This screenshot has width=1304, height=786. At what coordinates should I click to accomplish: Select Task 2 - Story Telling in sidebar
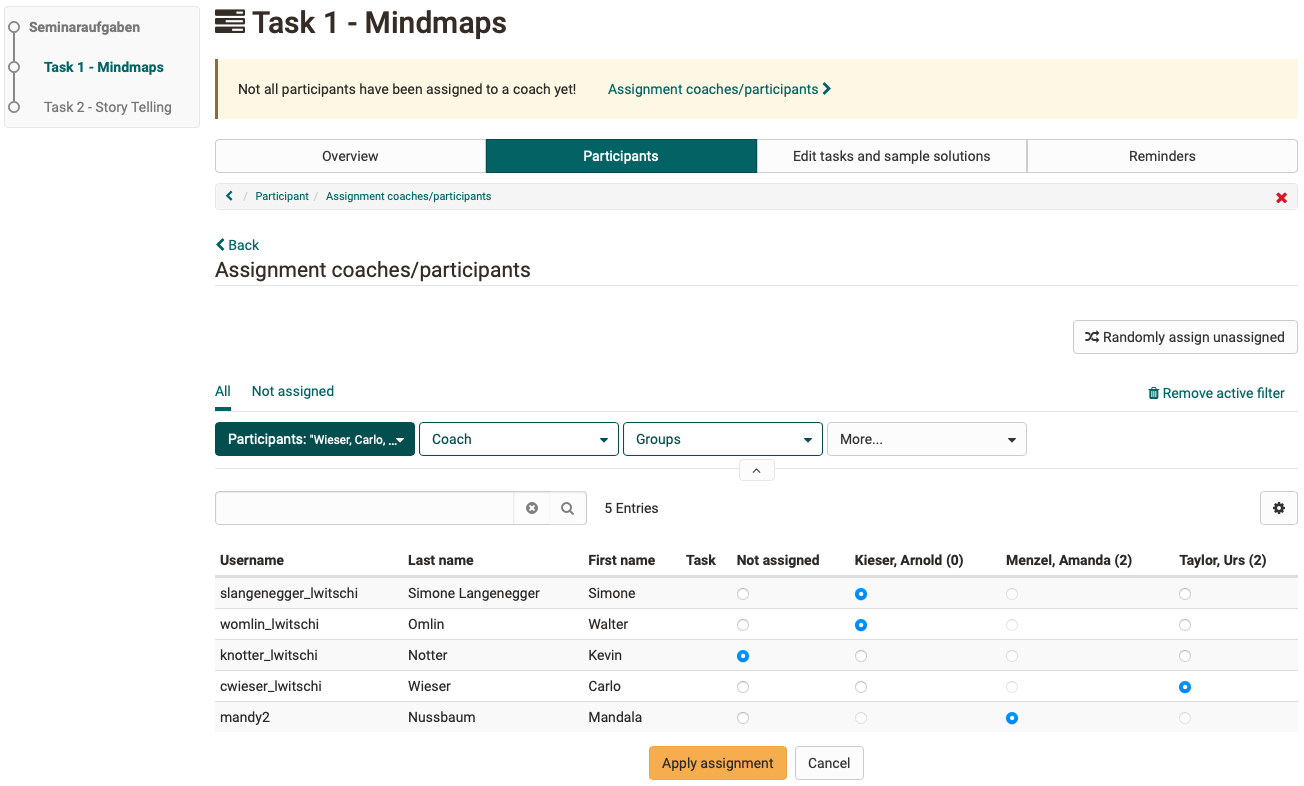click(107, 107)
